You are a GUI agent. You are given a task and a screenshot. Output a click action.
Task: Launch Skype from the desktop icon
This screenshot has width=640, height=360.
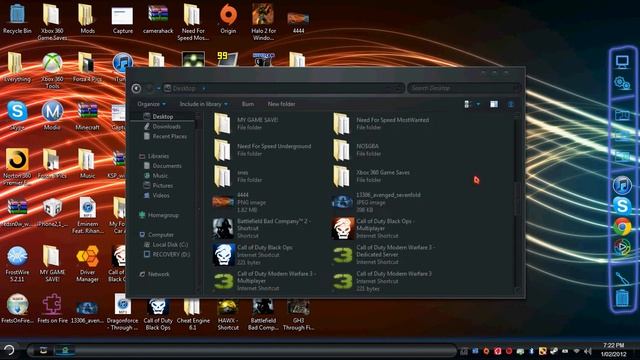(17, 115)
